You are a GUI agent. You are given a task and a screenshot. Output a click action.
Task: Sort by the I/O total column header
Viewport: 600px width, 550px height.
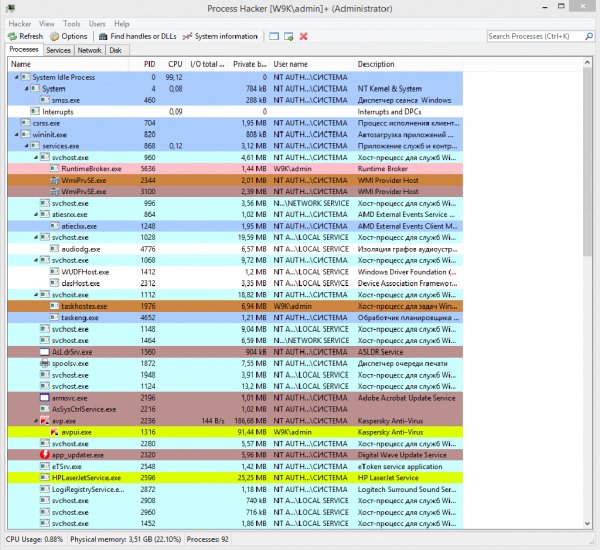coord(207,64)
